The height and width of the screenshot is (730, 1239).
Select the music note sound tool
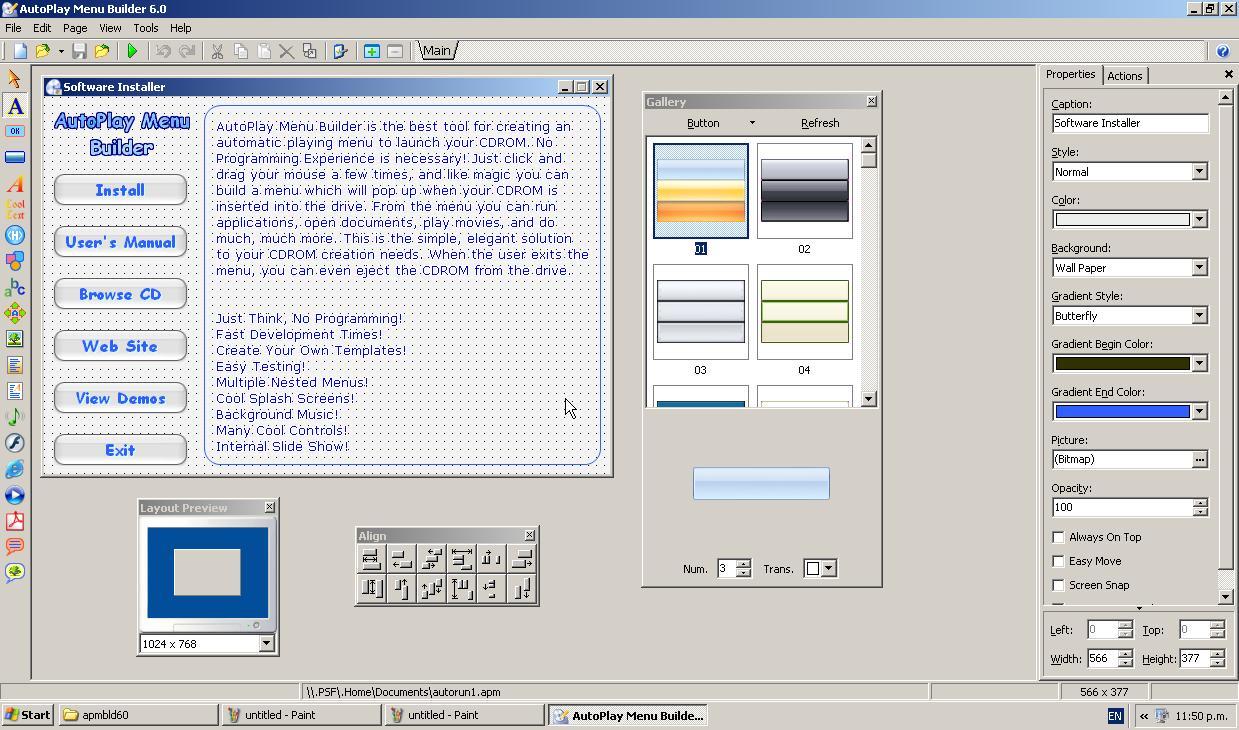click(x=15, y=417)
